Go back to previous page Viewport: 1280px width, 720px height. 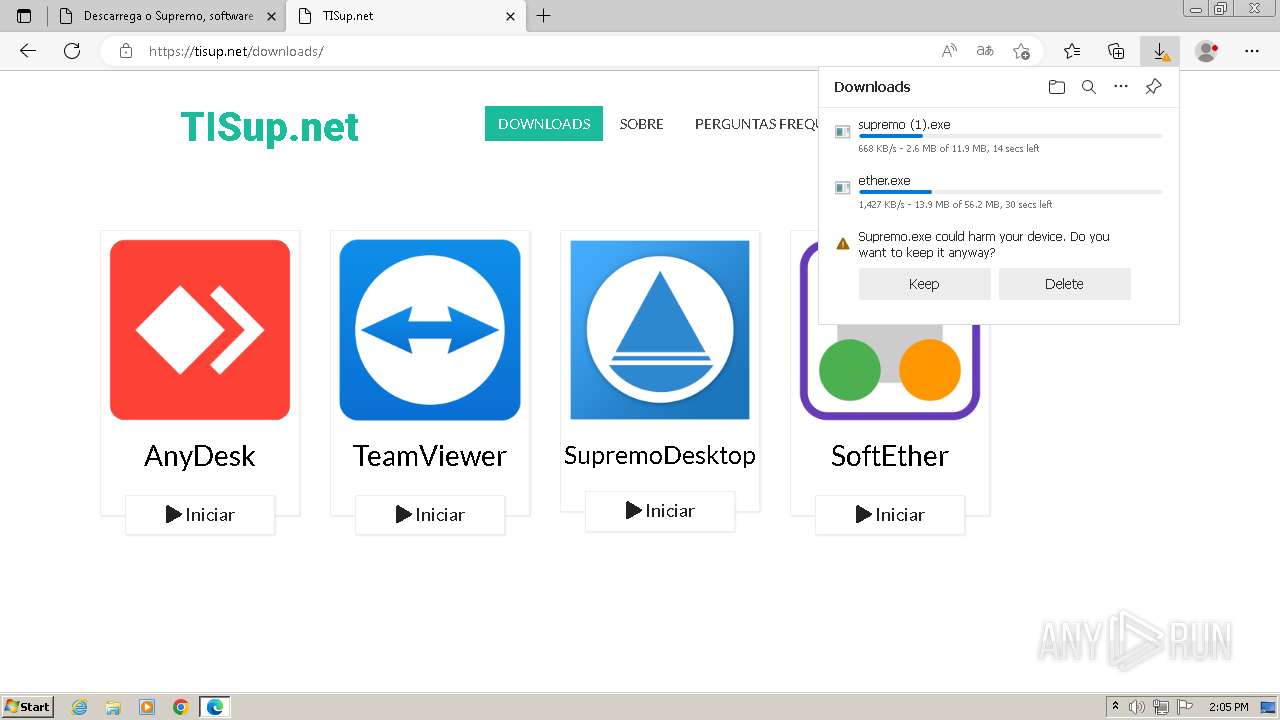[x=28, y=51]
